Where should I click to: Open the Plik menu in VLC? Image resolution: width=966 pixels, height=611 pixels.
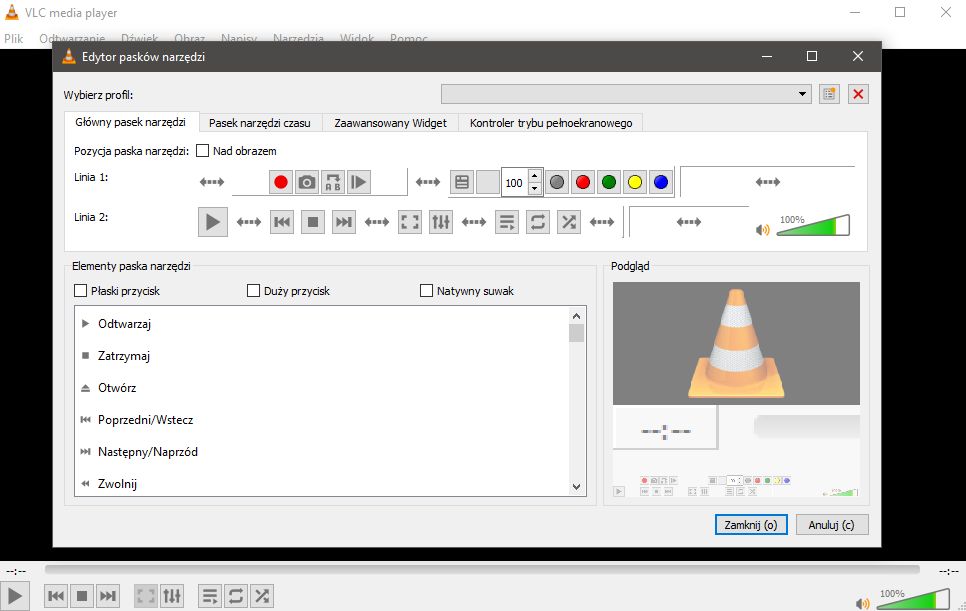click(x=14, y=39)
